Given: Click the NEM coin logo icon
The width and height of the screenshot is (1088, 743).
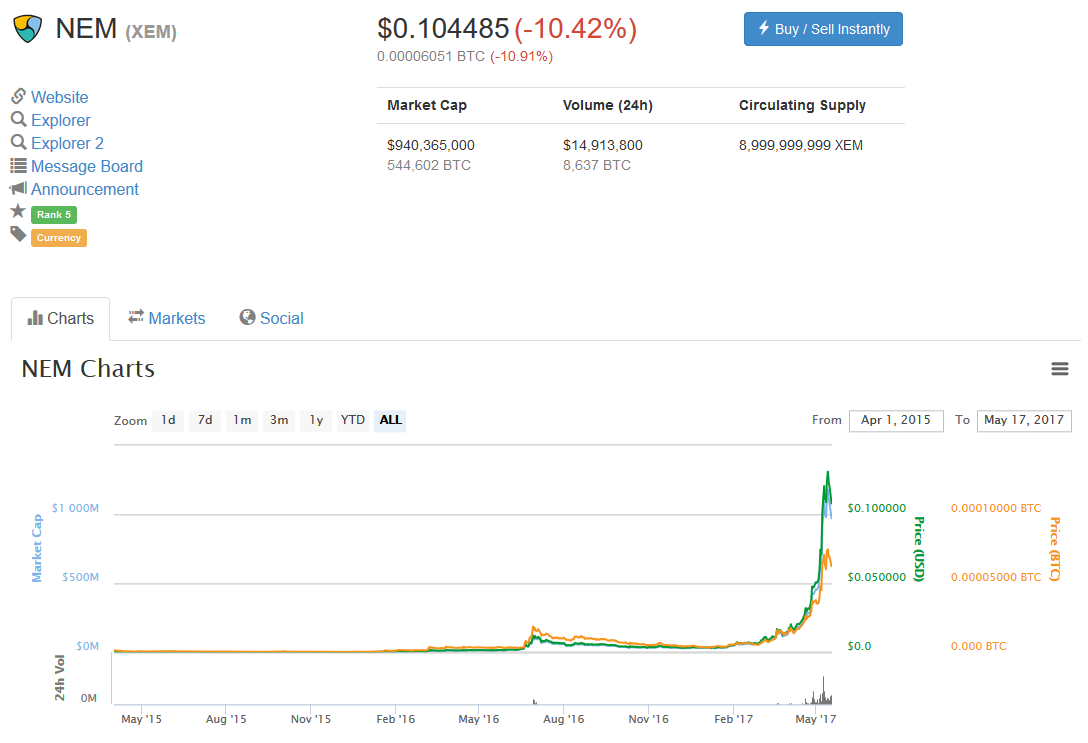Looking at the screenshot, I should [28, 29].
